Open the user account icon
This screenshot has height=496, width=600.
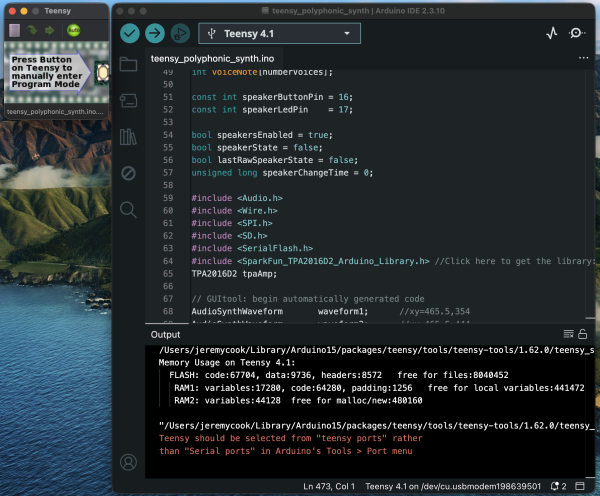point(128,462)
